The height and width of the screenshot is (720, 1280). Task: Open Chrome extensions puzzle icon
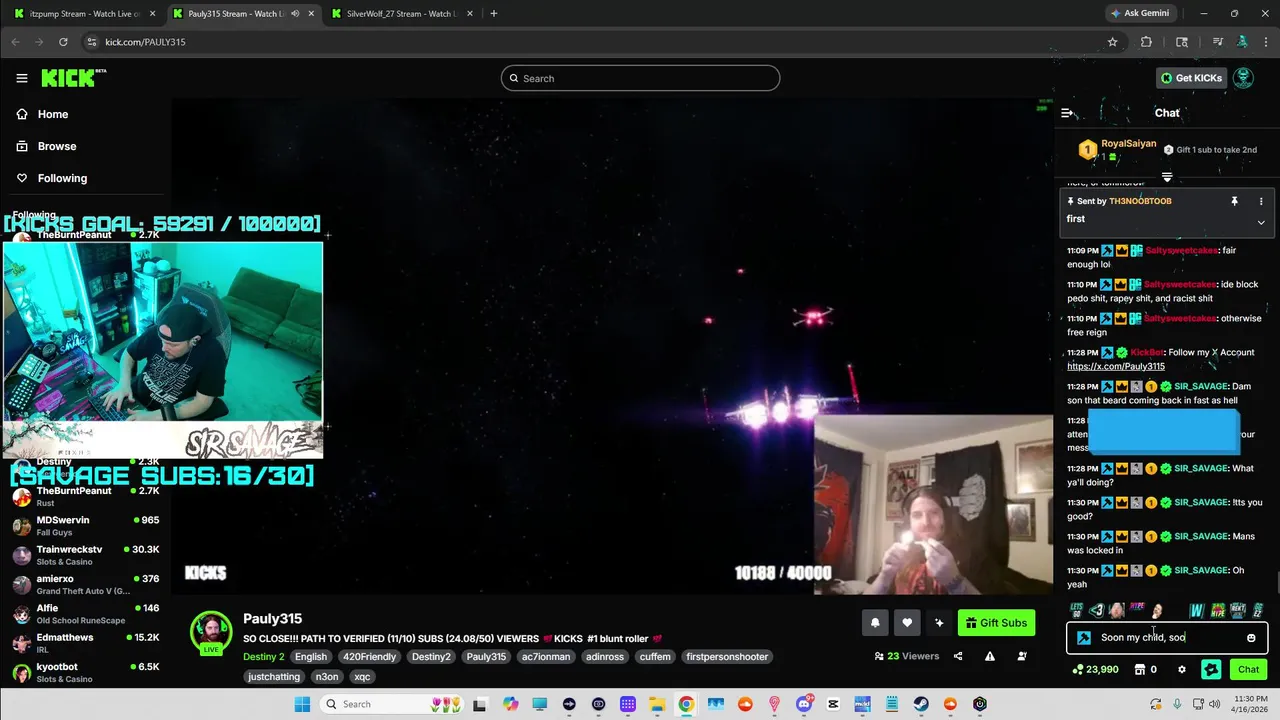coord(1146,42)
